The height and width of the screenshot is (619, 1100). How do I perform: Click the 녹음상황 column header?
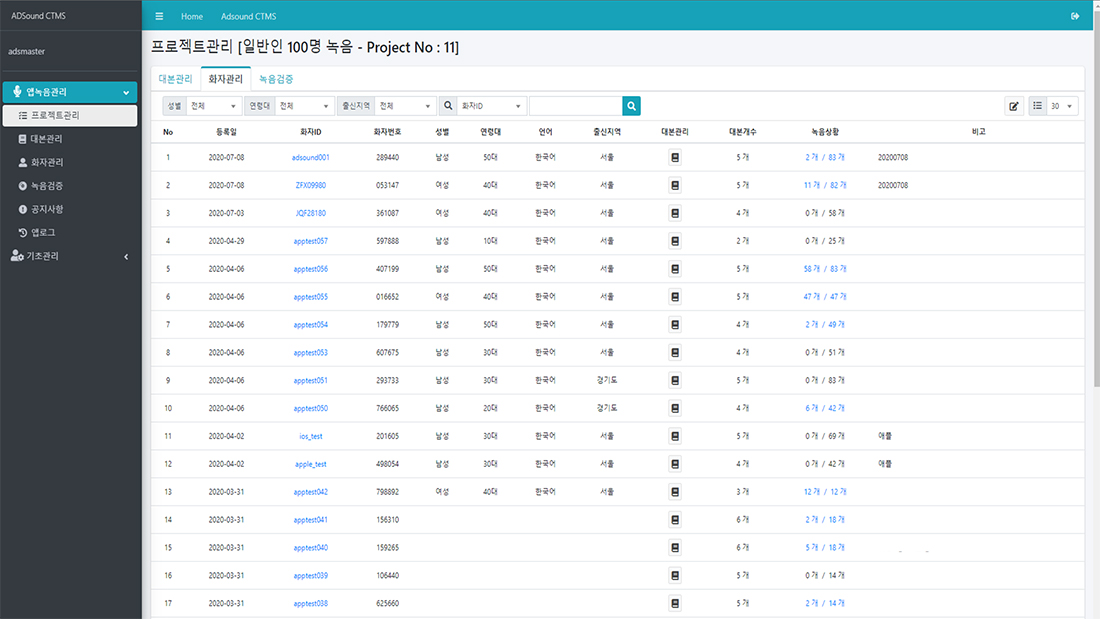(x=825, y=132)
